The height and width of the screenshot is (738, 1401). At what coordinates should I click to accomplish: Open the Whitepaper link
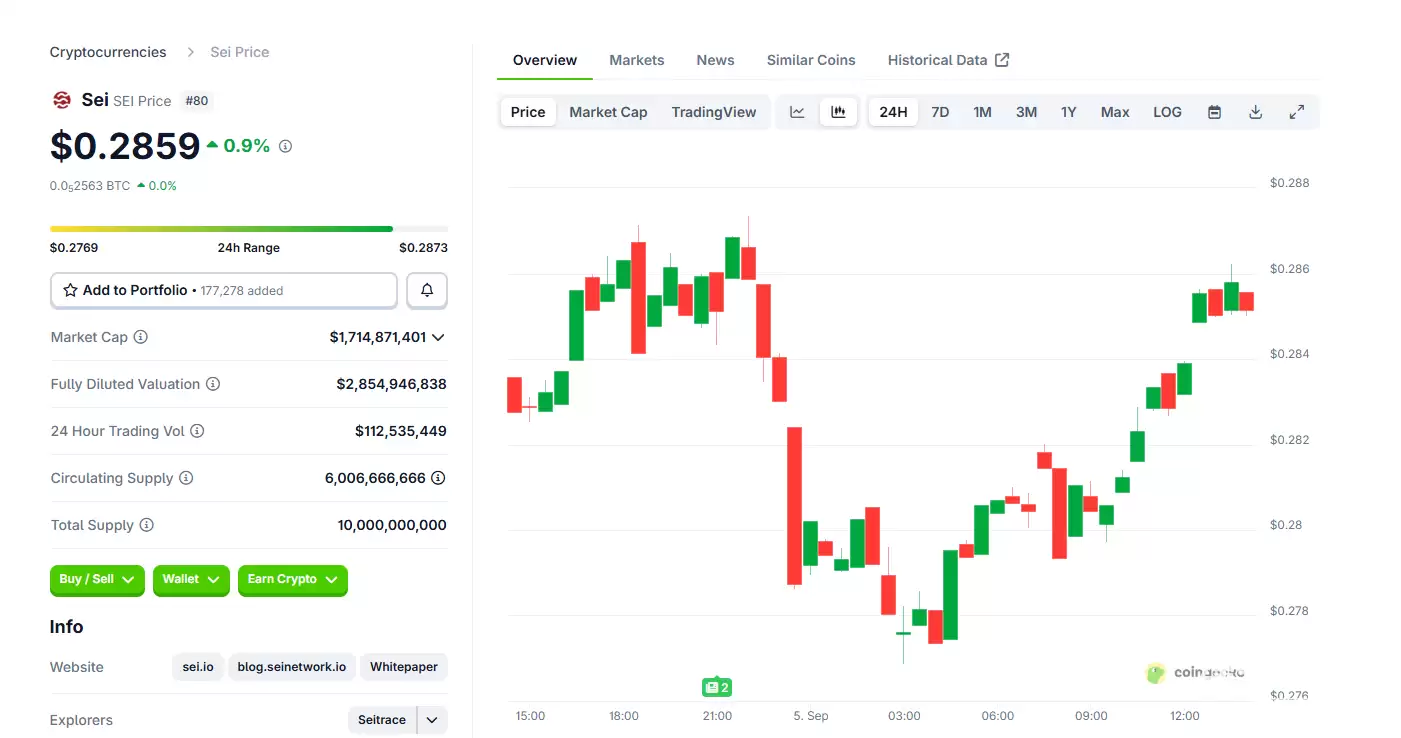click(403, 667)
